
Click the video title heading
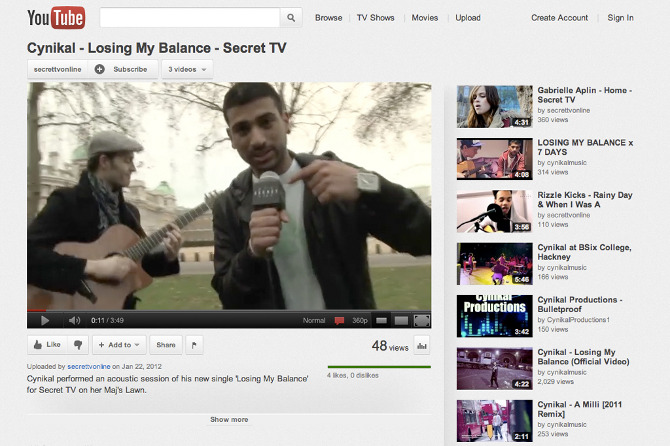point(156,48)
